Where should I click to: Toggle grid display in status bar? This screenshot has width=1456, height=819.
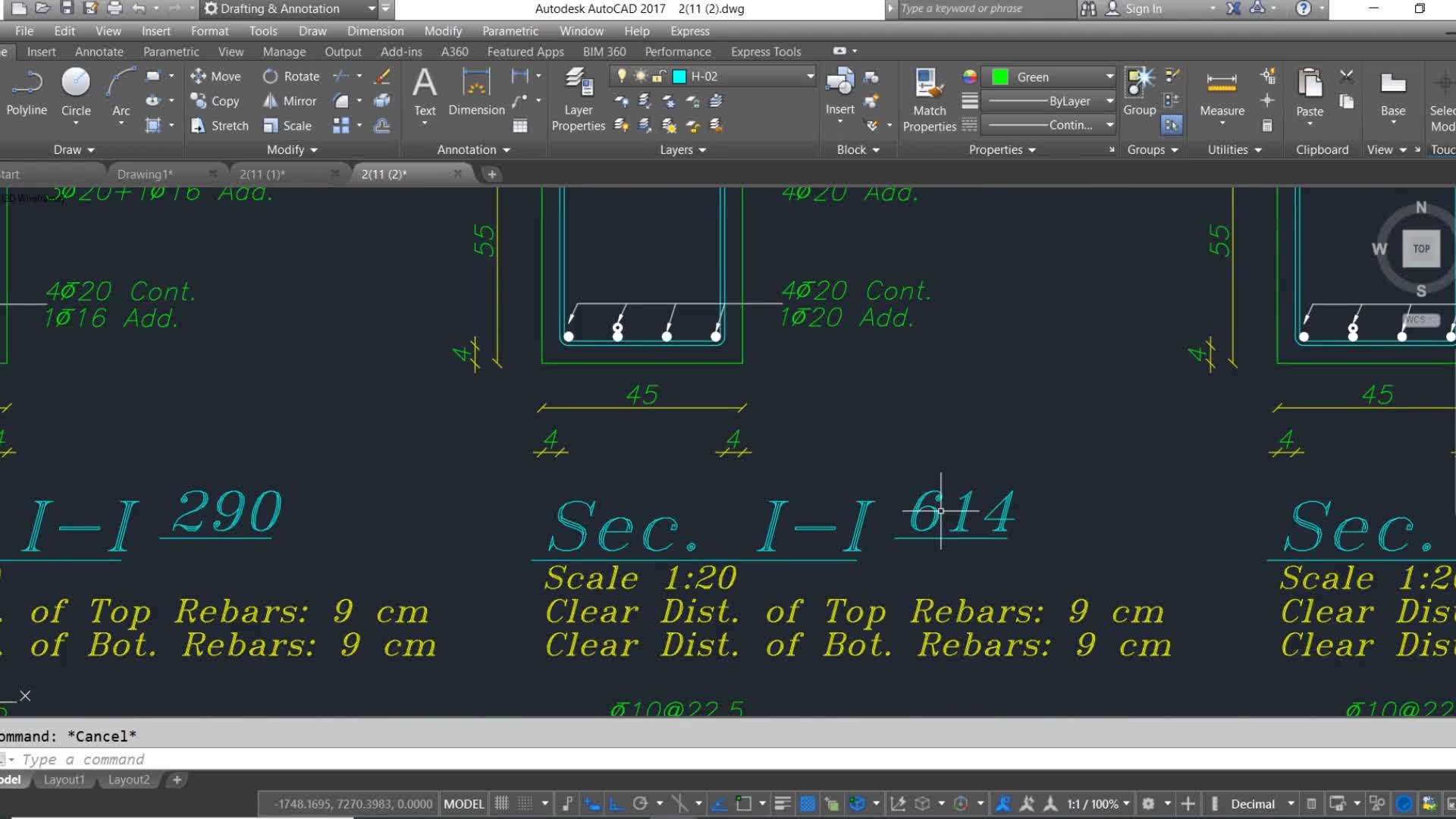click(x=502, y=804)
